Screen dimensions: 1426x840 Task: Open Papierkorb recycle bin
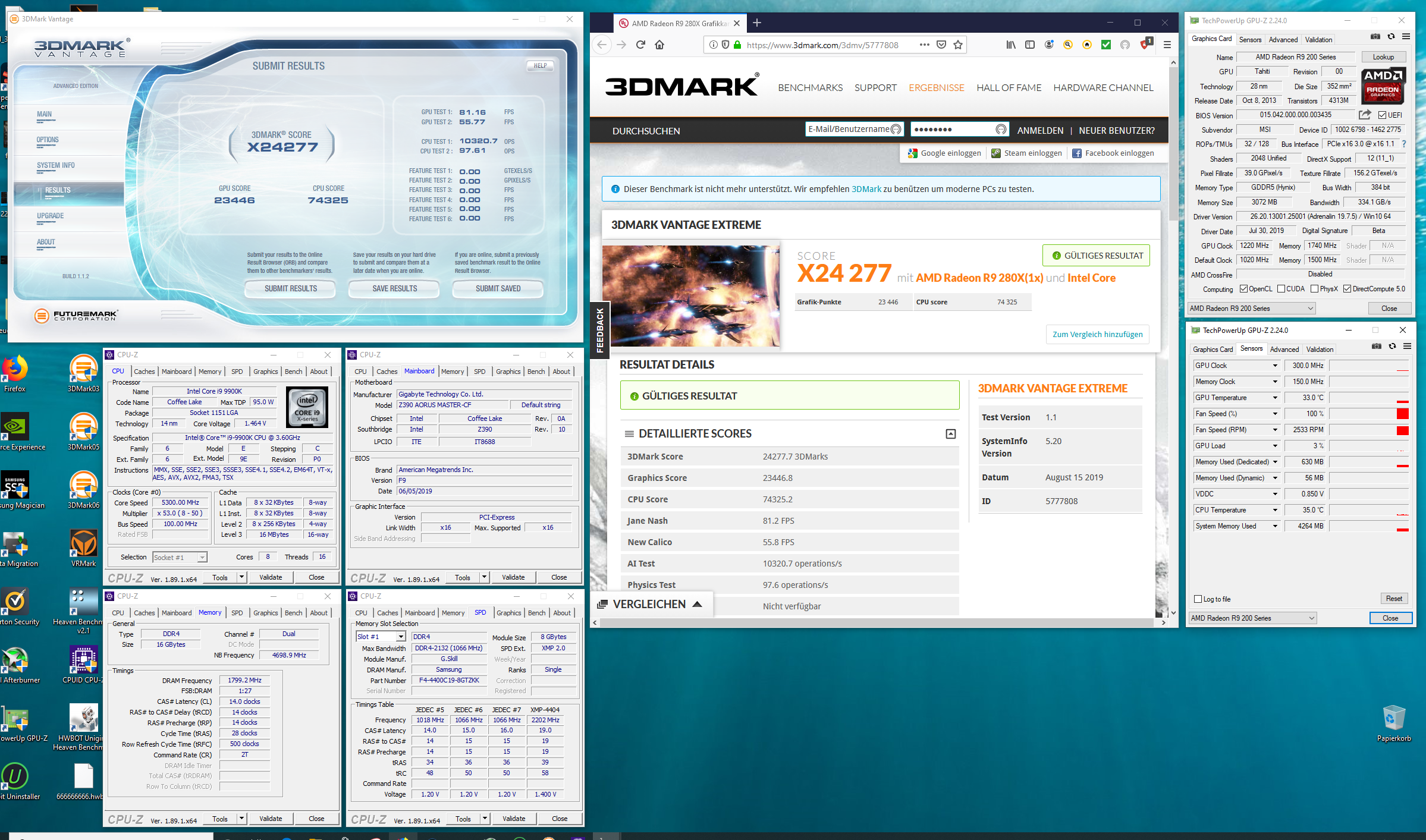[1394, 723]
